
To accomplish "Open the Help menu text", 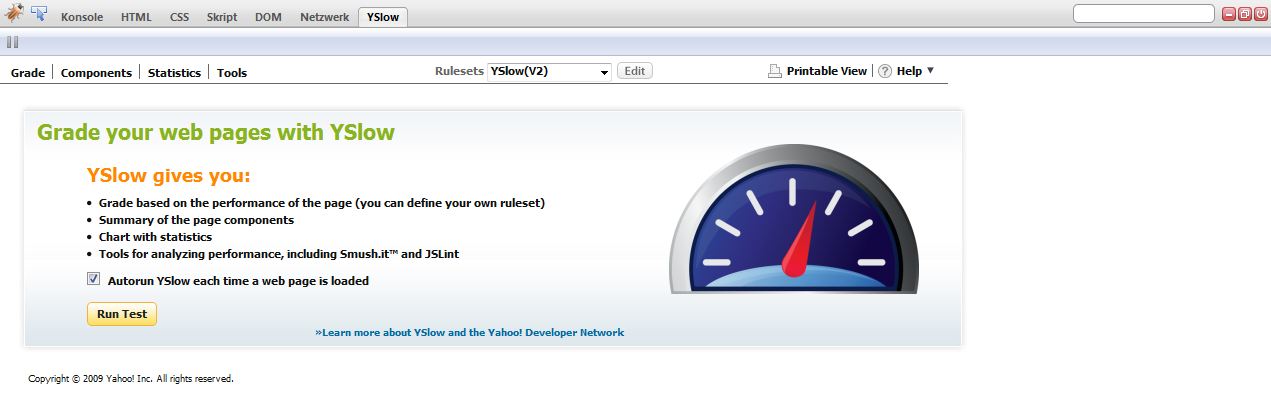I will coord(909,71).
